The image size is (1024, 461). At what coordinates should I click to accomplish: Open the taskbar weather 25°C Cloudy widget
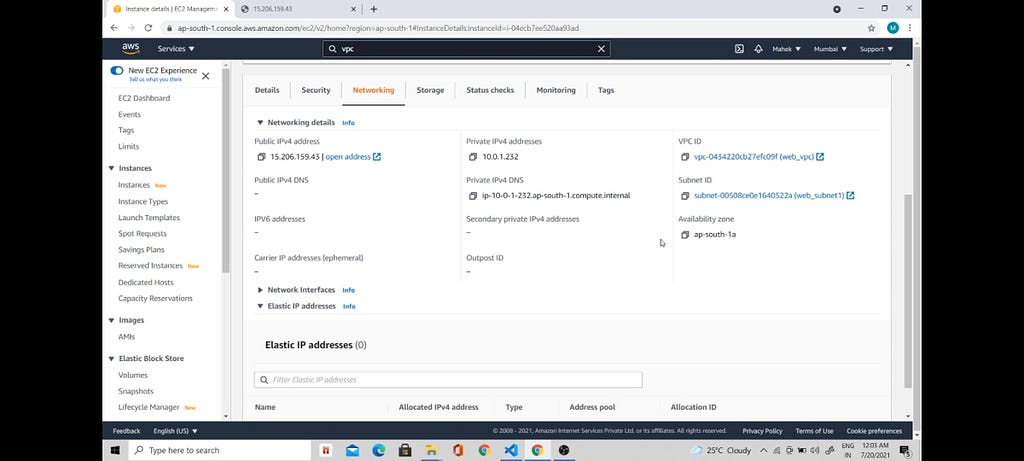(x=721, y=450)
